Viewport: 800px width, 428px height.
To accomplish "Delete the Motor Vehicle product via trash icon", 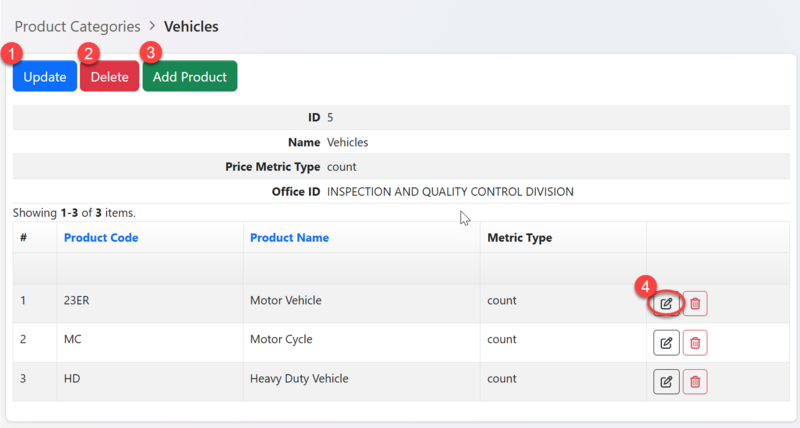I will click(x=696, y=302).
